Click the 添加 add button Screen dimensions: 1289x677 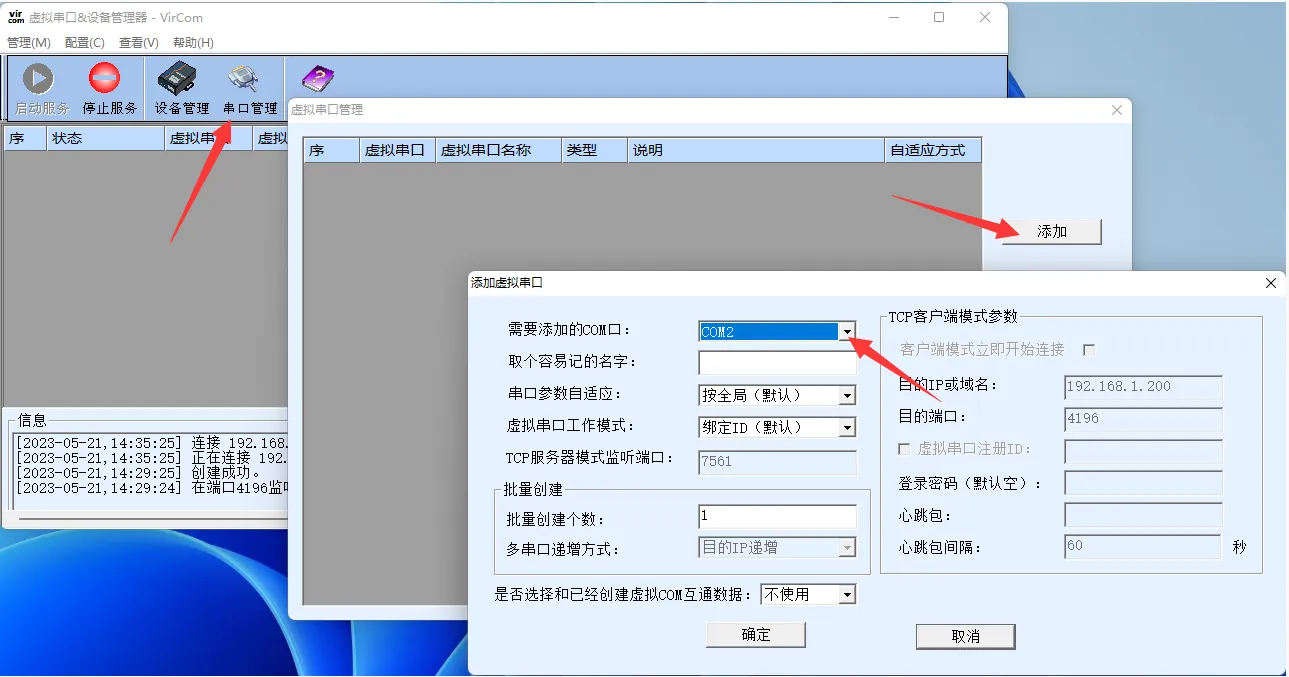pyautogui.click(x=1050, y=231)
